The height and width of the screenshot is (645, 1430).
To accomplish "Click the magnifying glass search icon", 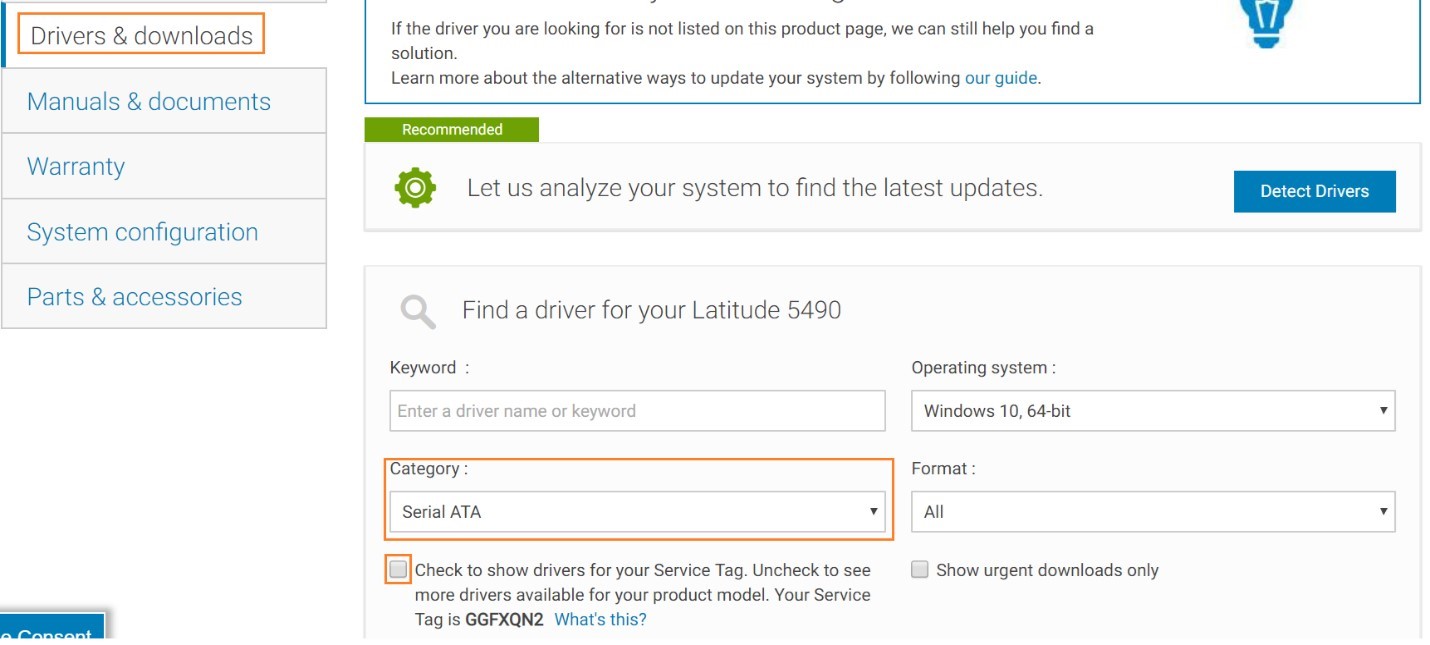I will pyautogui.click(x=418, y=311).
